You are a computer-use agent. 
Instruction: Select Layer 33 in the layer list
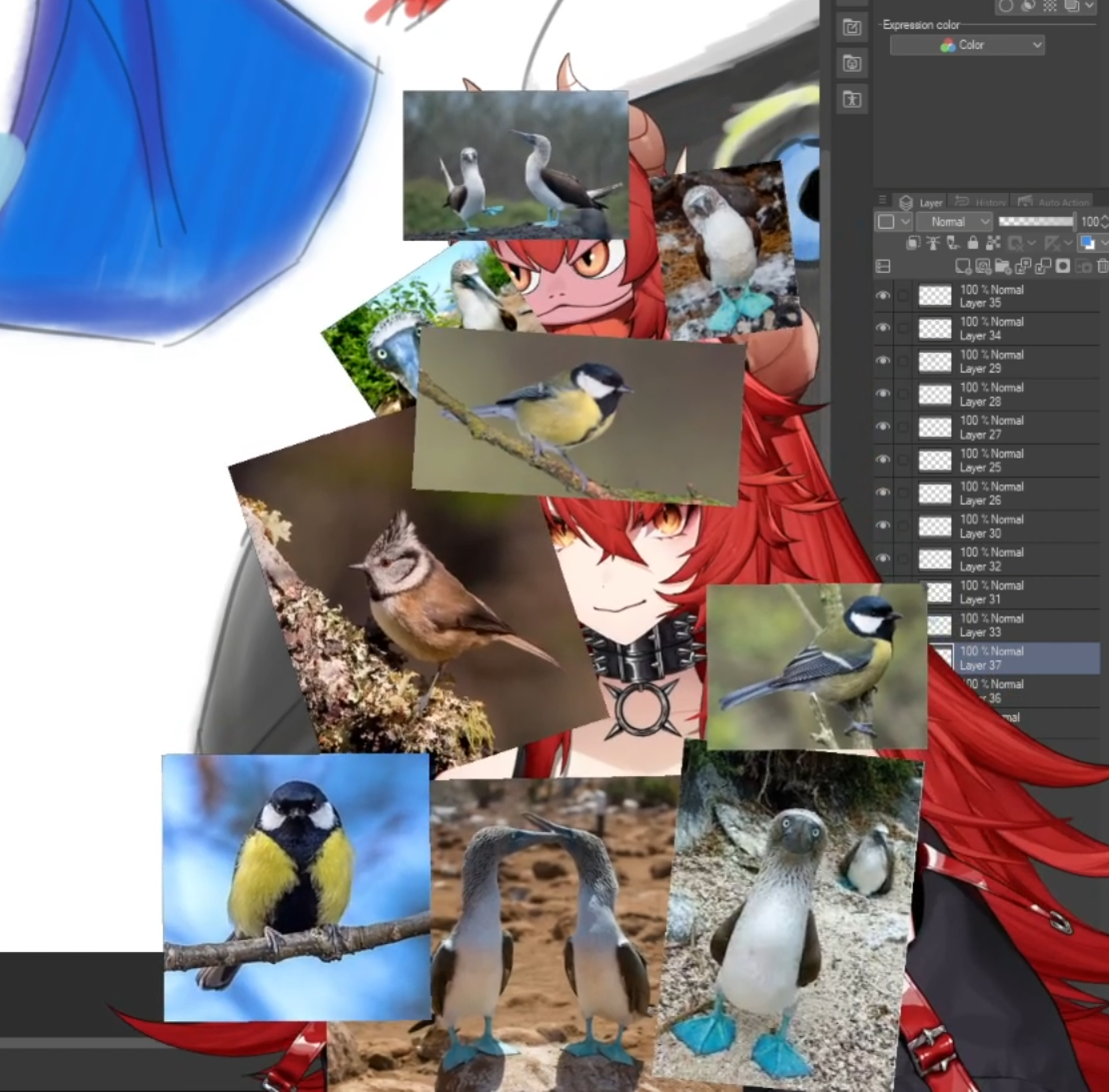[1013, 624]
